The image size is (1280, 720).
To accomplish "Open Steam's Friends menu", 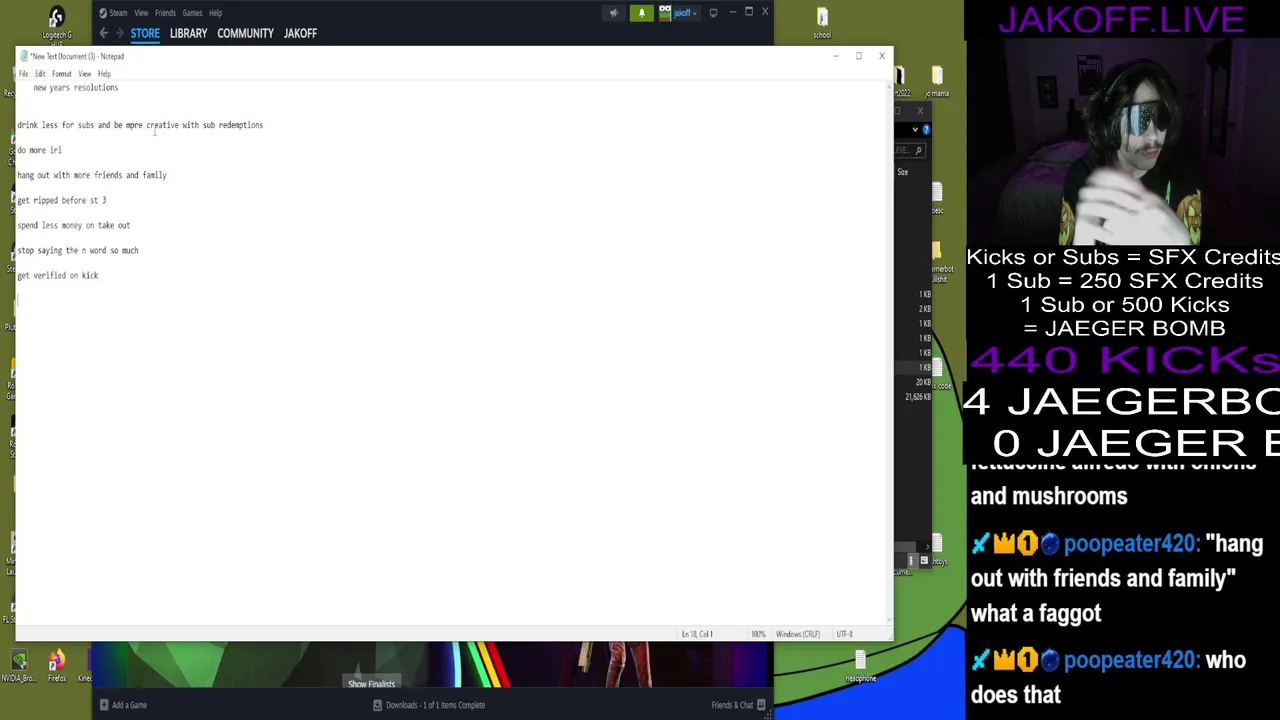I will click(x=165, y=13).
